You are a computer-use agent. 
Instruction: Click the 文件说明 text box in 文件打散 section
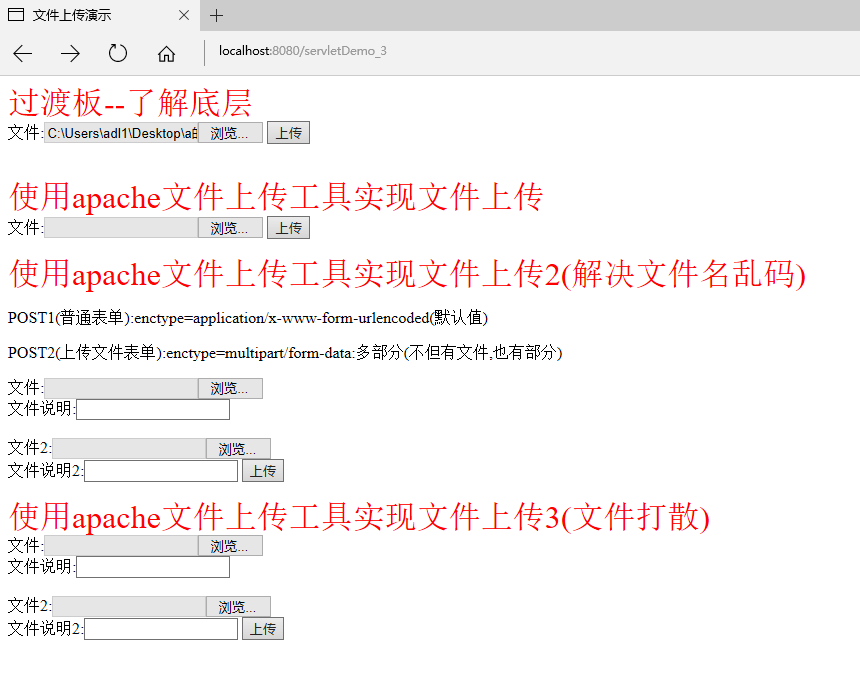pos(153,567)
